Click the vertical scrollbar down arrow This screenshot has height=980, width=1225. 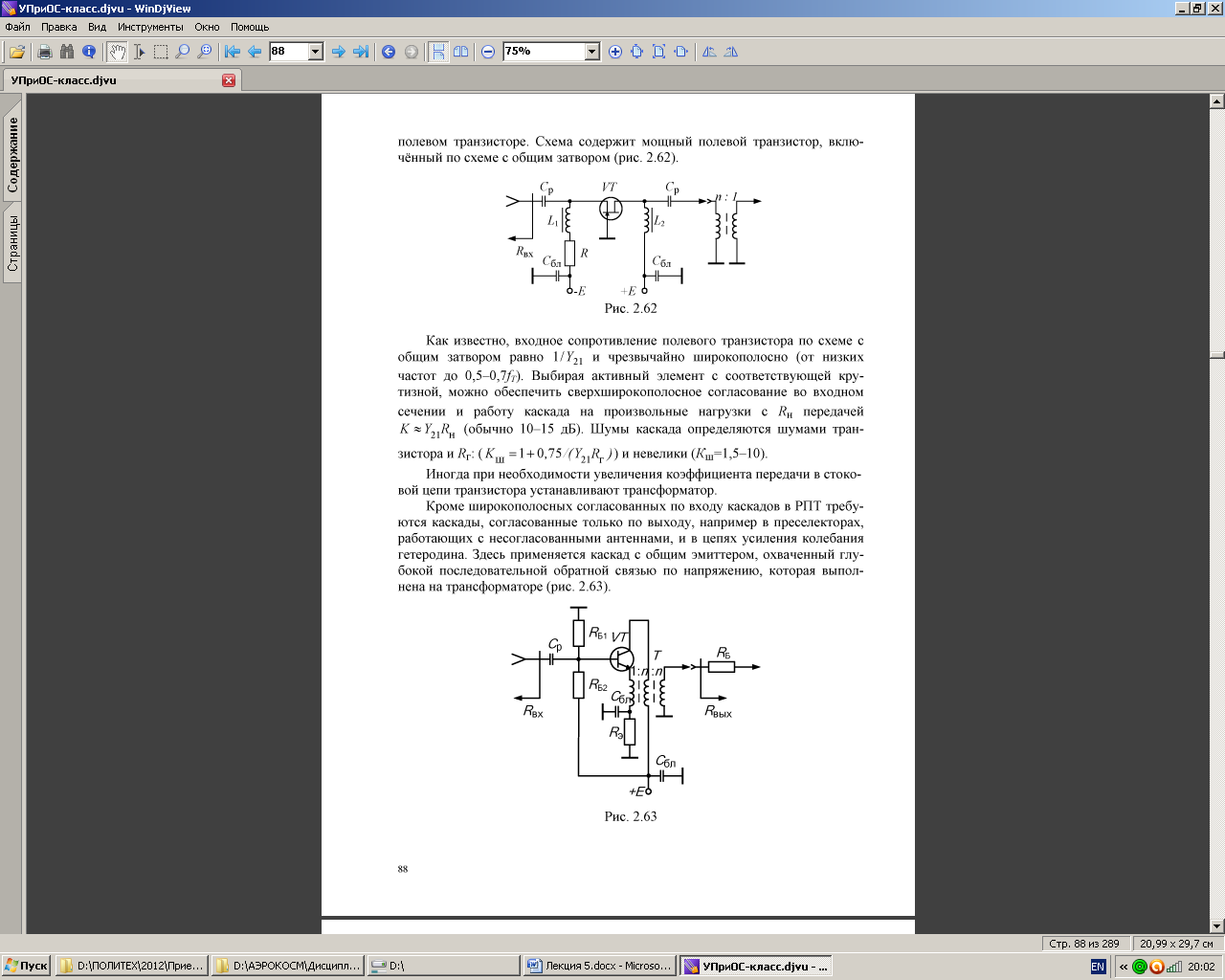(1216, 925)
